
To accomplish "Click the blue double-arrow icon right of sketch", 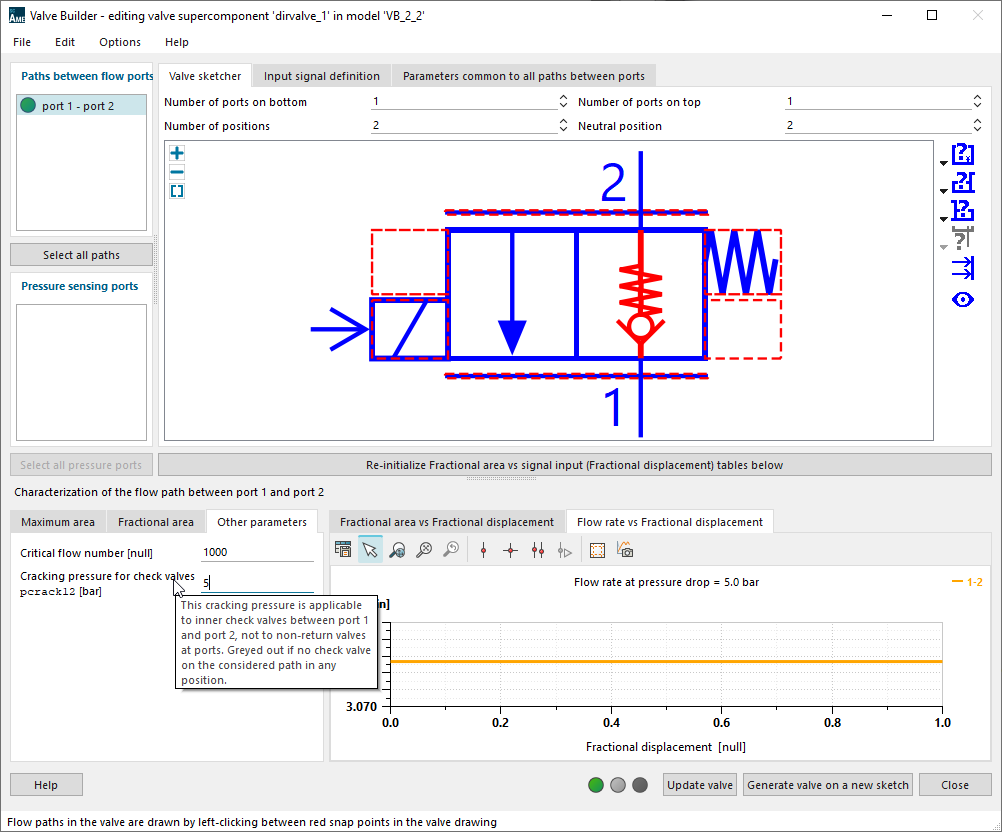I will pyautogui.click(x=962, y=267).
